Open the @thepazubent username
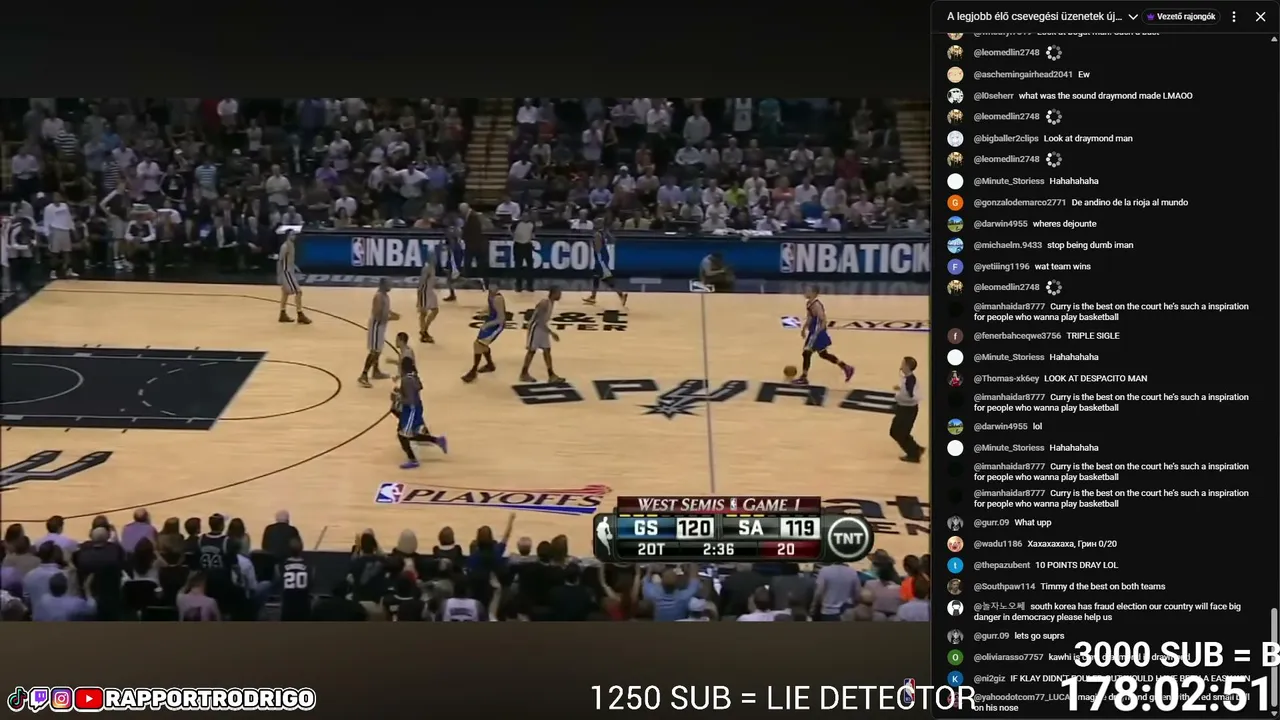Screen dimensions: 1280x720 (x=1002, y=565)
